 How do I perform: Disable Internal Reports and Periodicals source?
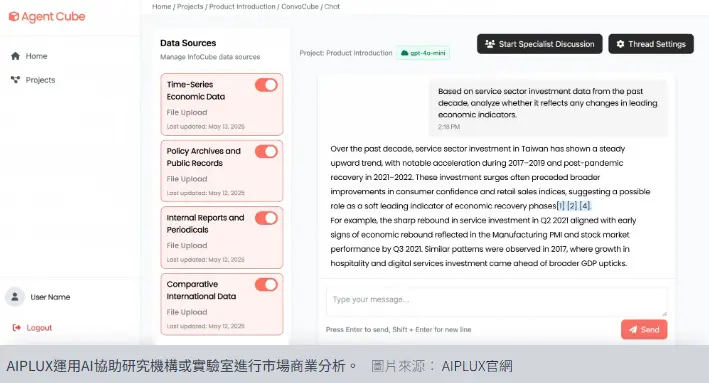(x=266, y=218)
